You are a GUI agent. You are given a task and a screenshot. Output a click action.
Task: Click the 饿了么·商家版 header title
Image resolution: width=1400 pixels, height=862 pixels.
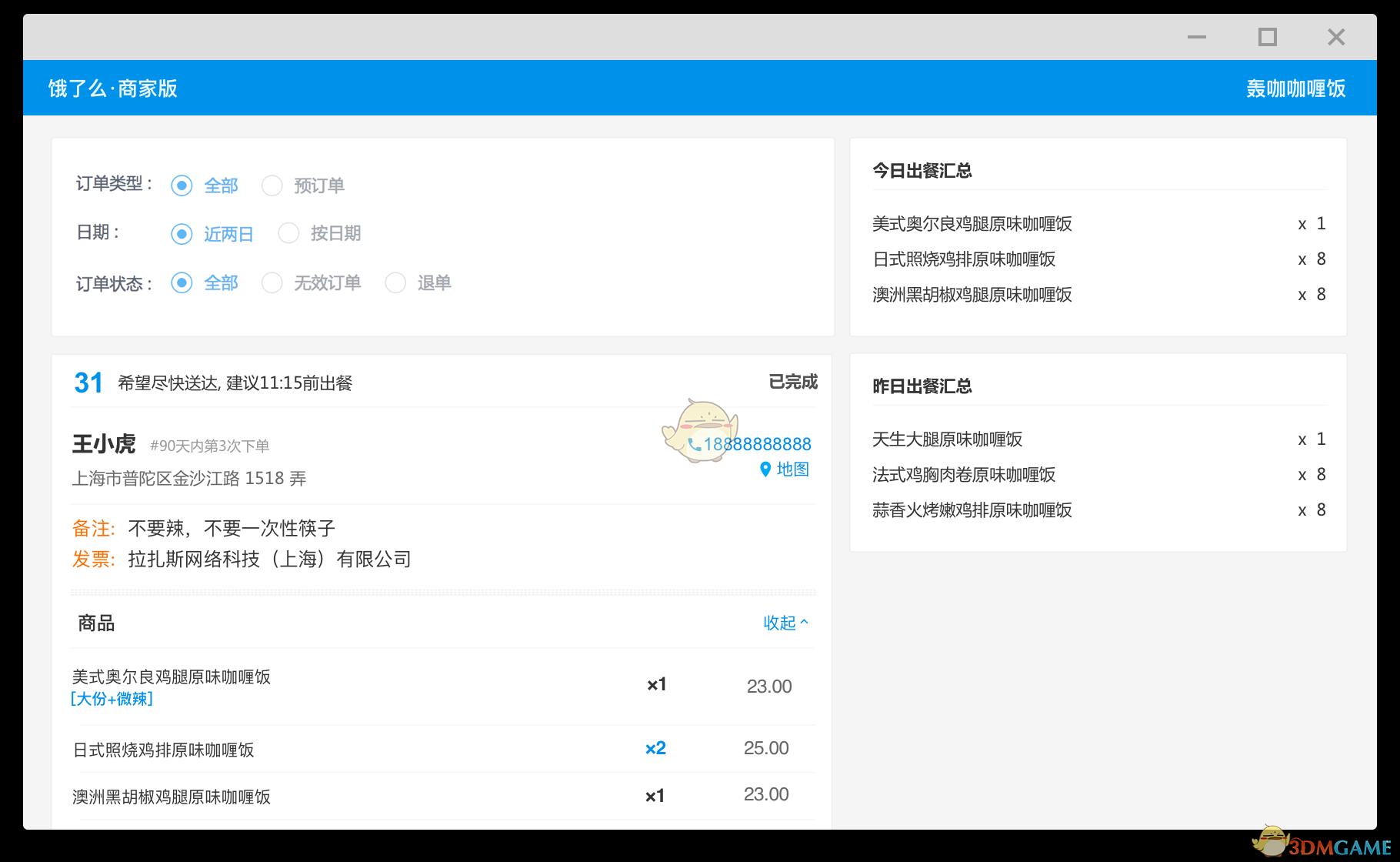tap(112, 88)
